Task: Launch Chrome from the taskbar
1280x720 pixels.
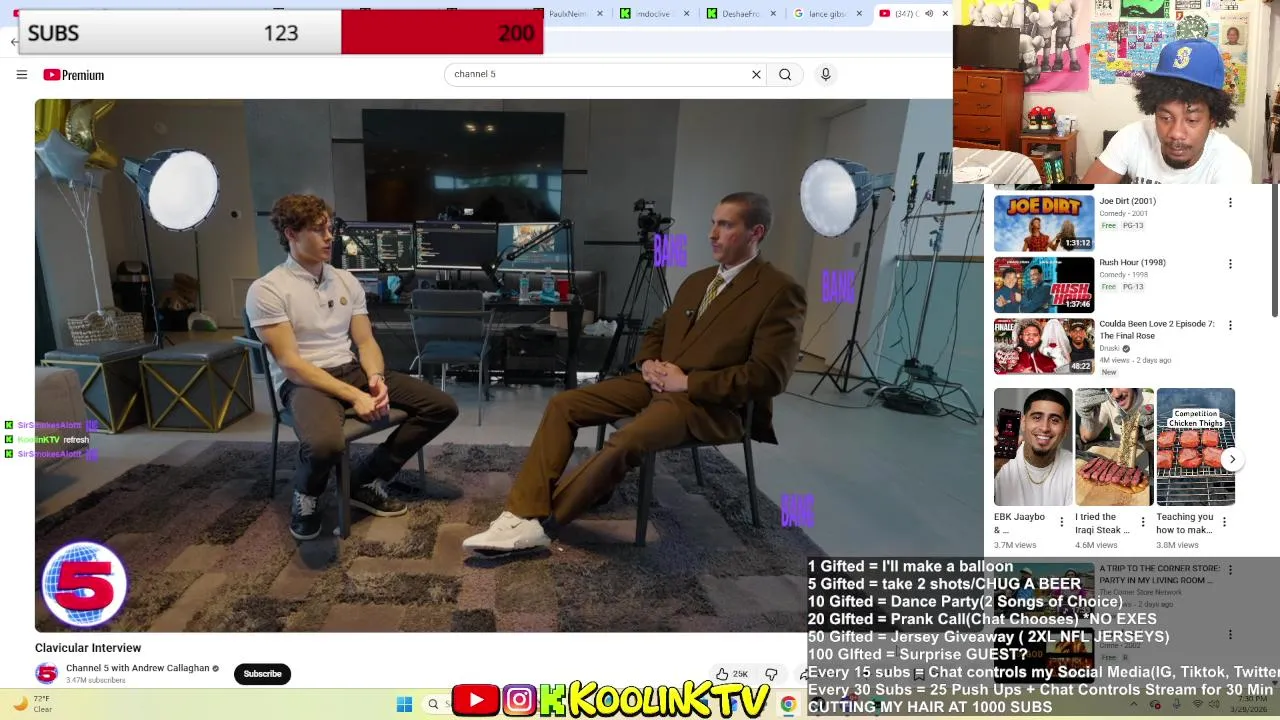Action: pyautogui.click(x=789, y=704)
